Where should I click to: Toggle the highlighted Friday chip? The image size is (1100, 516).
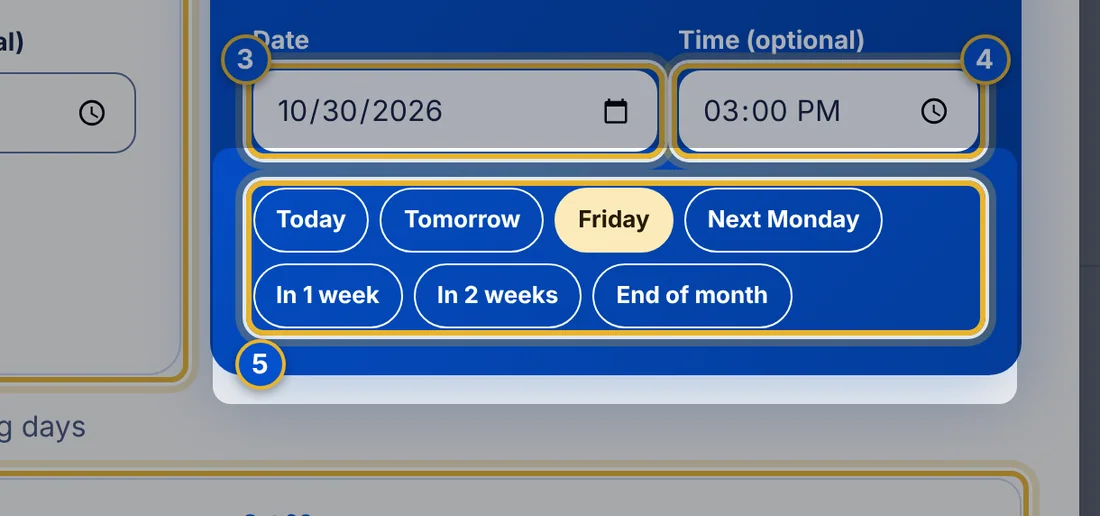[614, 219]
